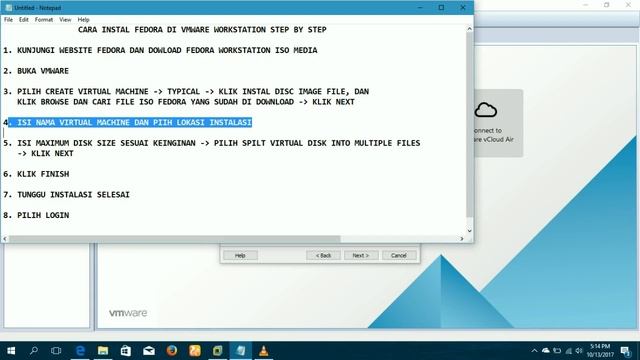Image resolution: width=640 pixels, height=360 pixels.
Task: Minimize the Notepad window
Action: [x=420, y=7]
